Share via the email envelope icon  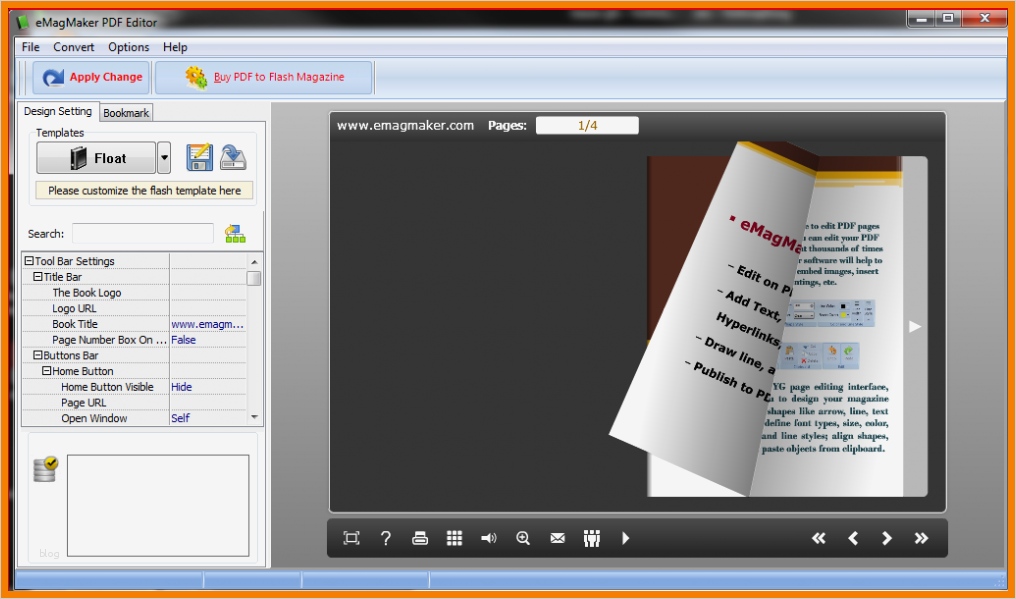coord(556,538)
